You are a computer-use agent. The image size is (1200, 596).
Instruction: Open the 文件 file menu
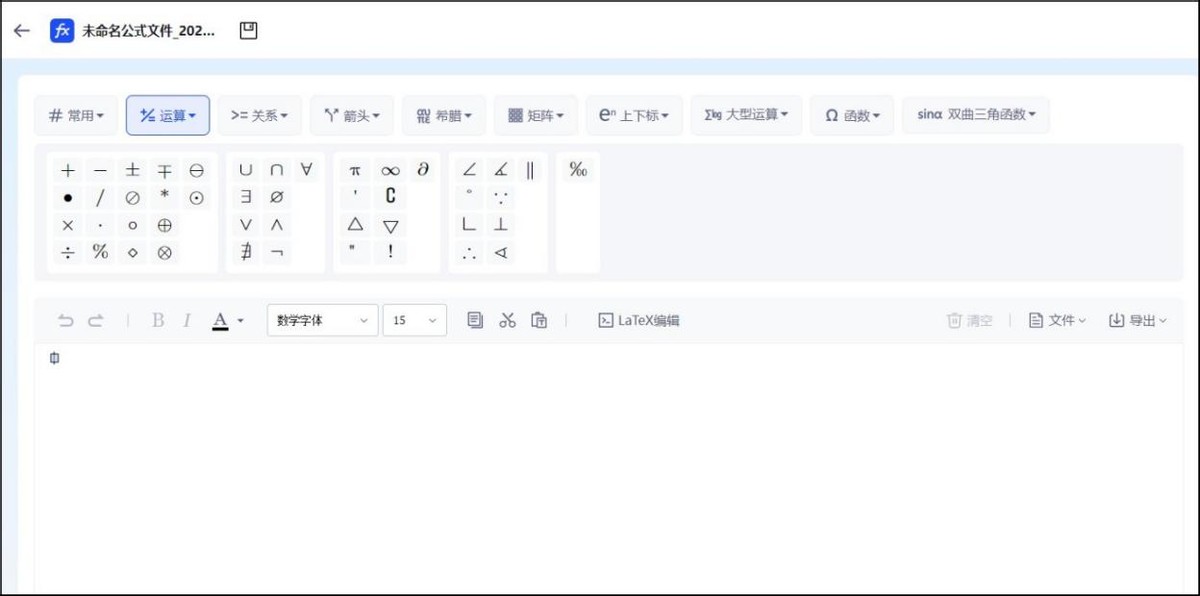click(1057, 320)
